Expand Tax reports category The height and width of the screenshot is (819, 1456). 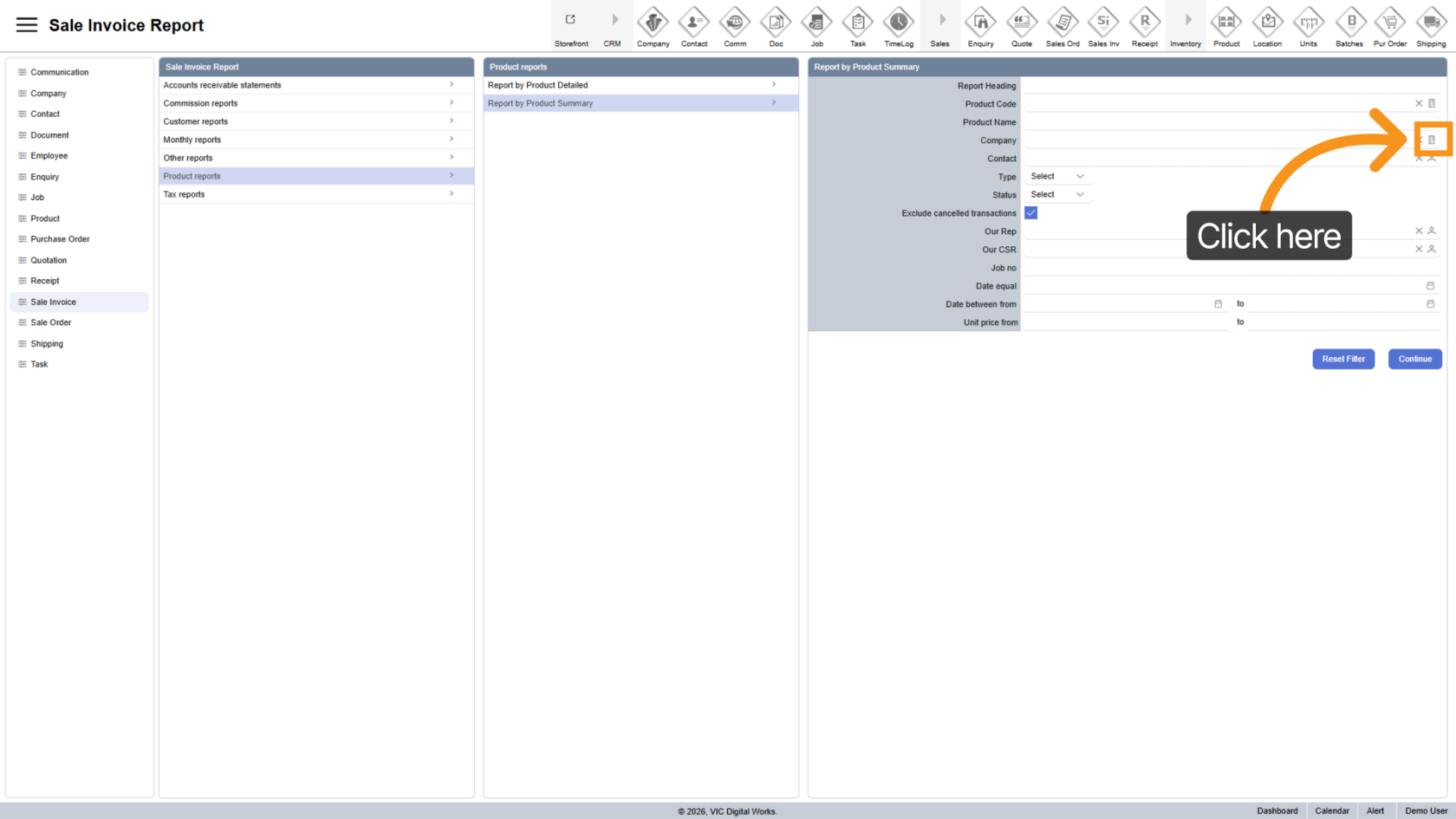tap(315, 194)
